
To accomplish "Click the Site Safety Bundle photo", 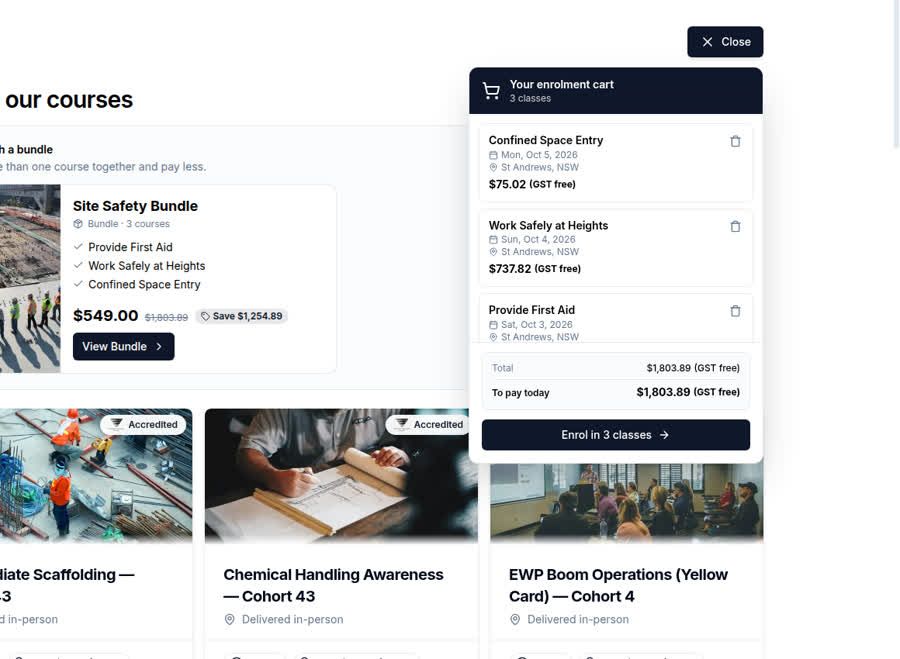I will (x=30, y=279).
